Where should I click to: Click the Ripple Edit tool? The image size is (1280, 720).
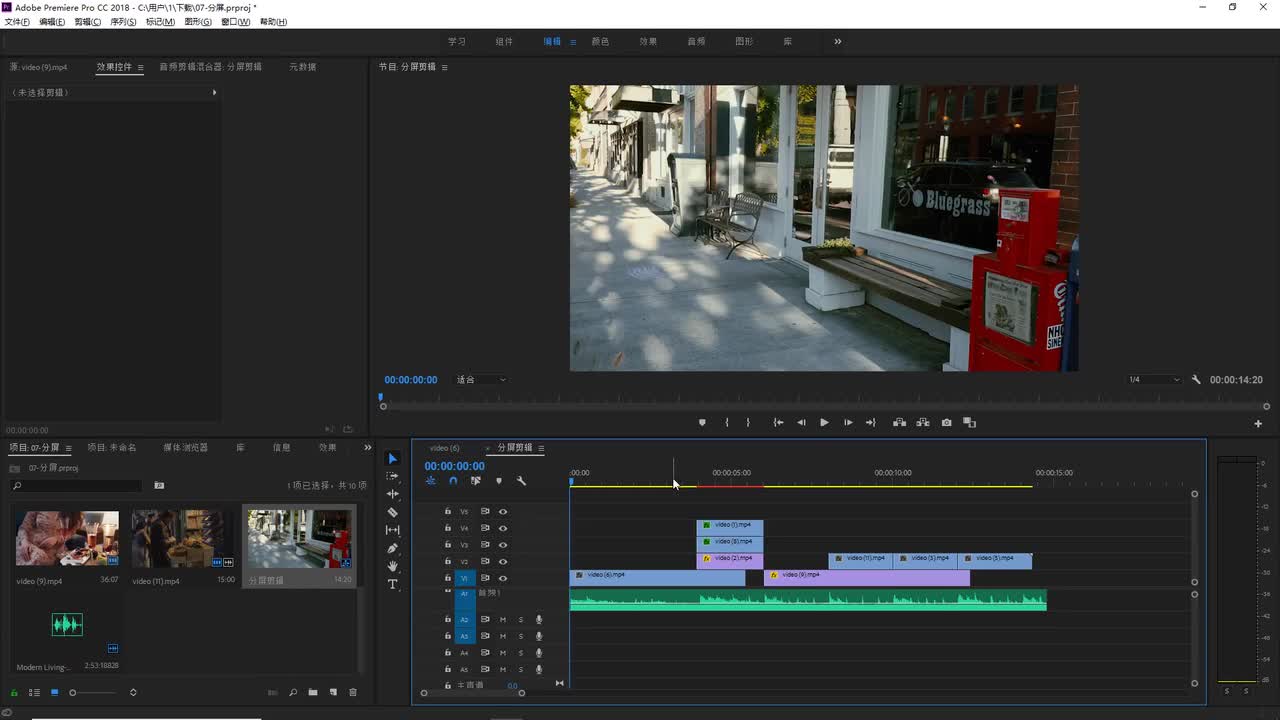tap(392, 494)
